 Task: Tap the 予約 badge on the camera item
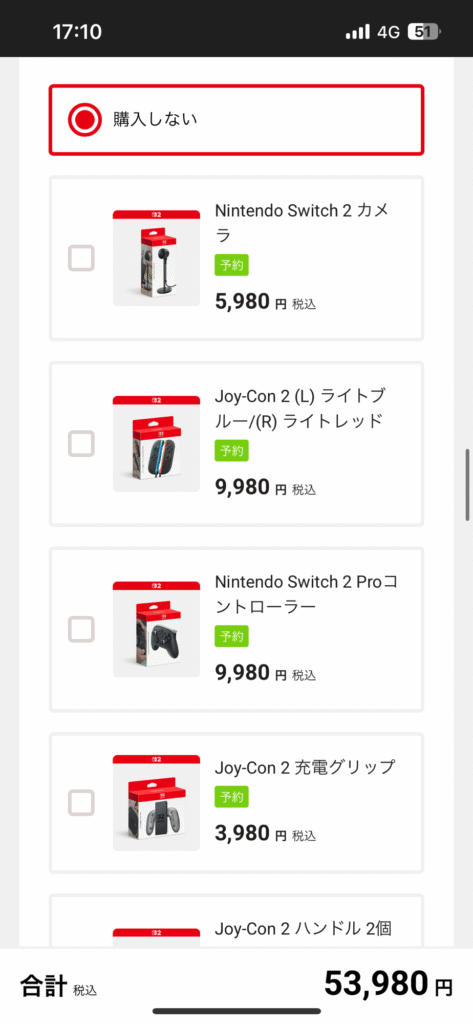click(x=232, y=265)
